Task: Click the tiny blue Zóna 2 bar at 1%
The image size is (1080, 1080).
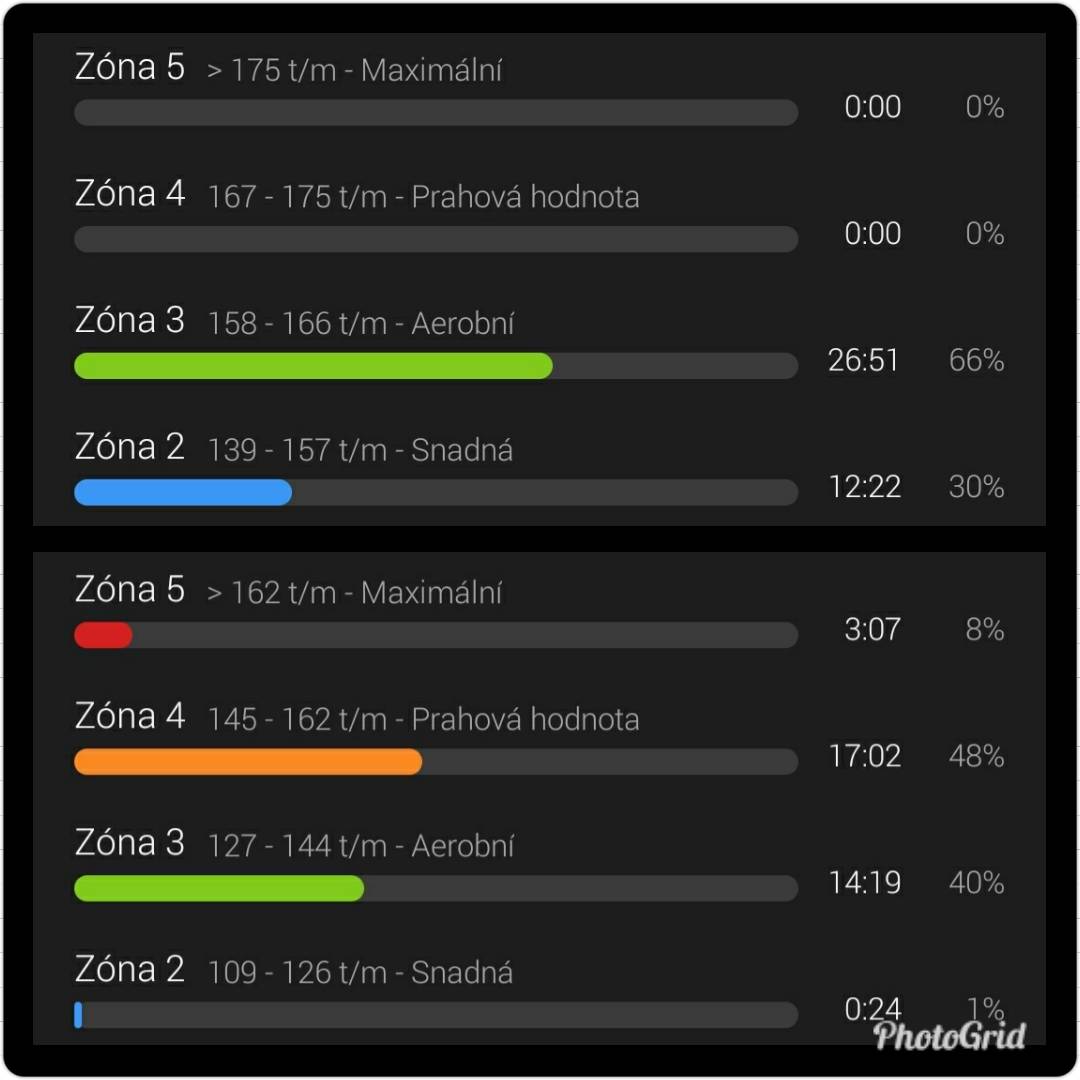Action: click(x=79, y=1015)
